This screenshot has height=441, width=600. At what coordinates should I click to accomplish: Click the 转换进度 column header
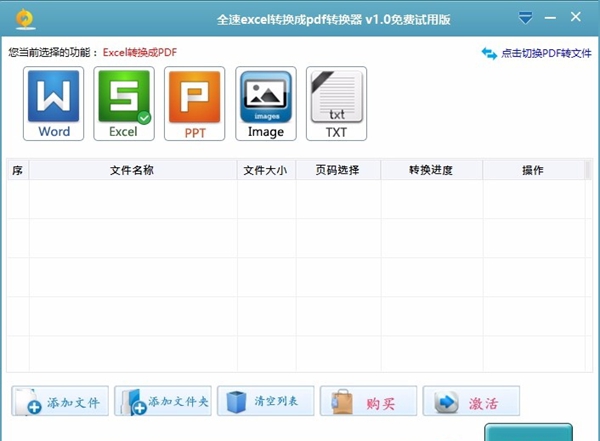point(431,170)
